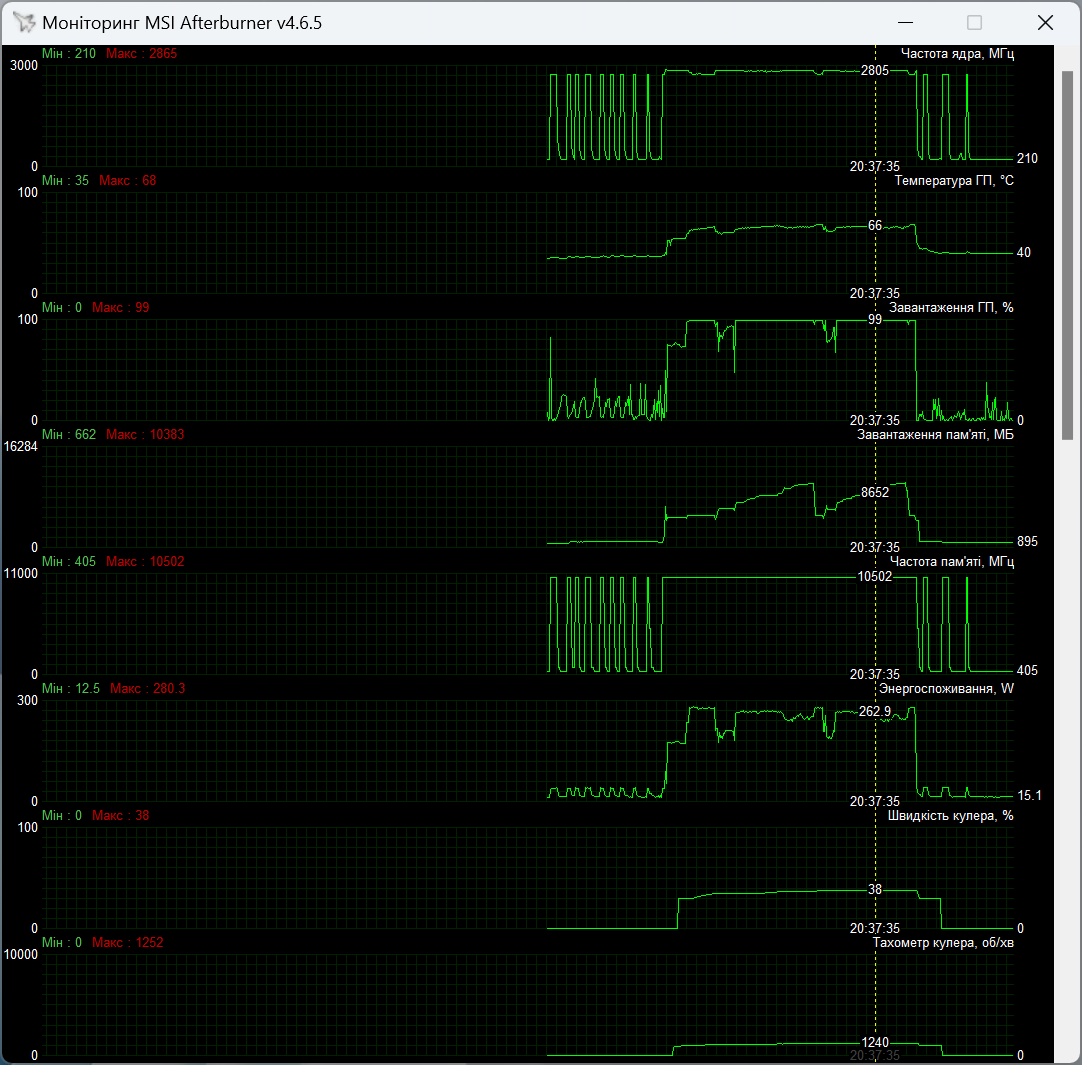Viewport: 1082px width, 1065px height.
Task: Close the Afterburner monitoring window
Action: (x=1045, y=23)
